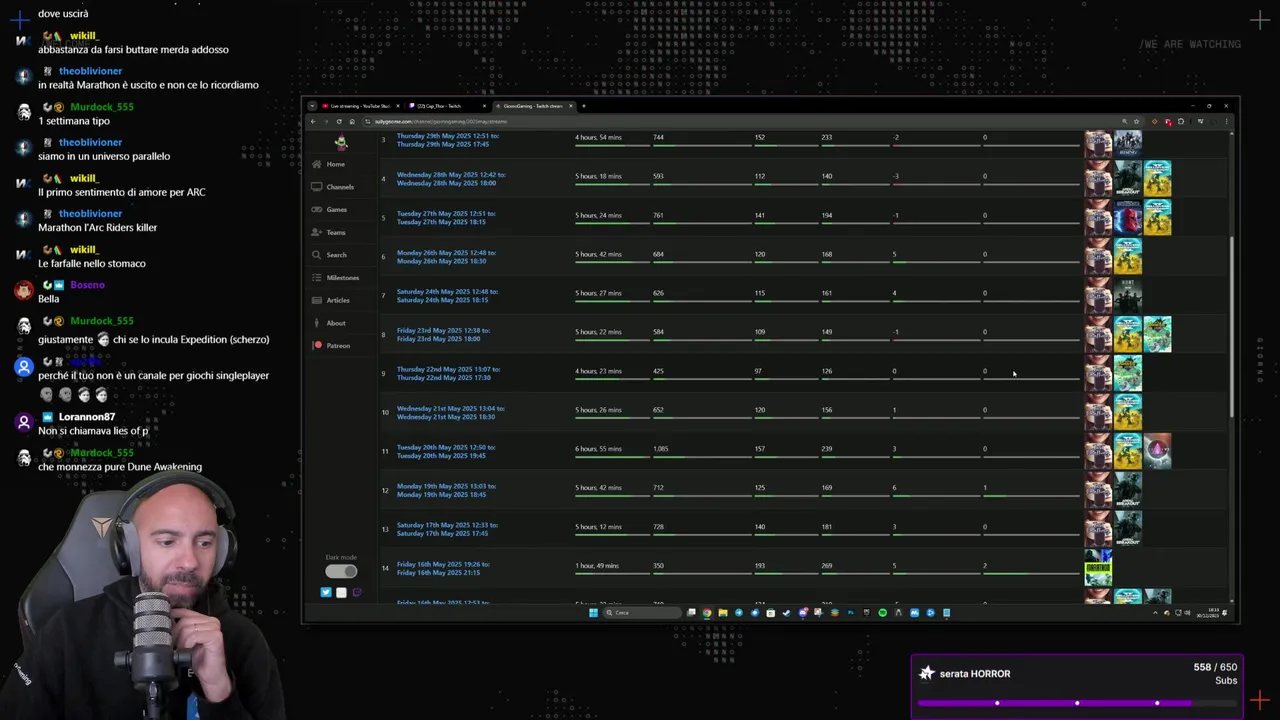
Task: Open About in the SullyGnome sidebar
Action: 328,323
